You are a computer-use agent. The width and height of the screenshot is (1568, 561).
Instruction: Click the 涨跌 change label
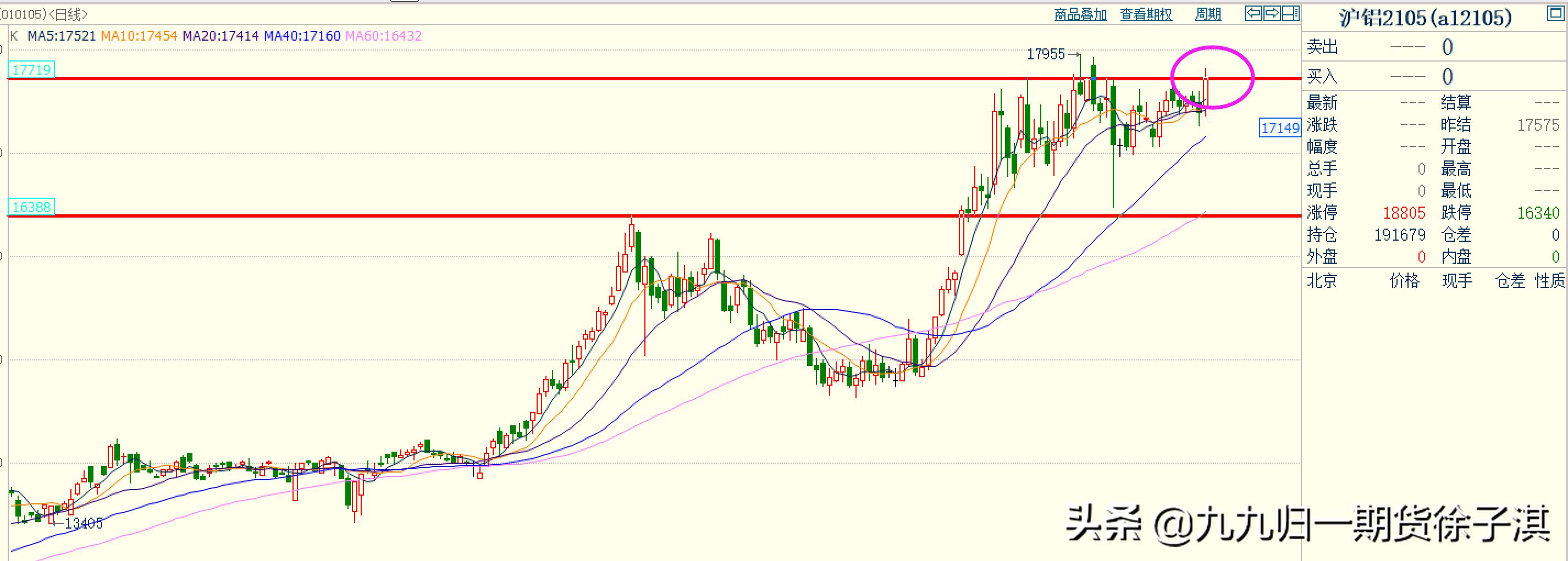1322,125
